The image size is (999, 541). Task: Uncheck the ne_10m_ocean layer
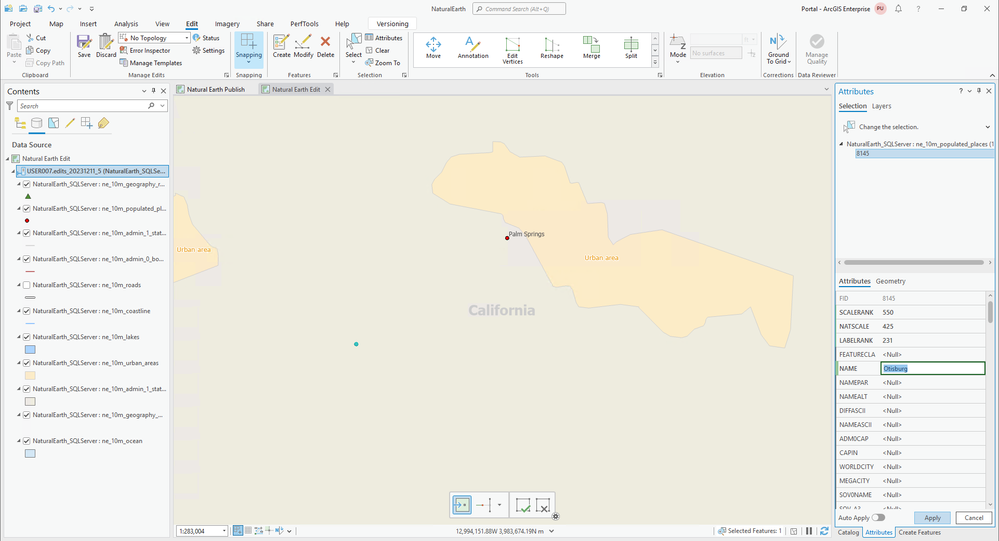(x=27, y=441)
